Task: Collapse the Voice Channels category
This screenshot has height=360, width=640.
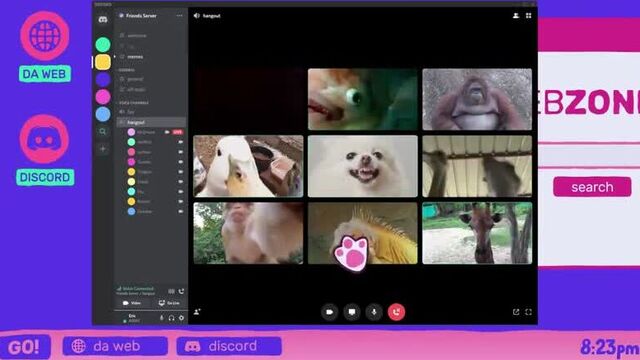Action: 134,102
